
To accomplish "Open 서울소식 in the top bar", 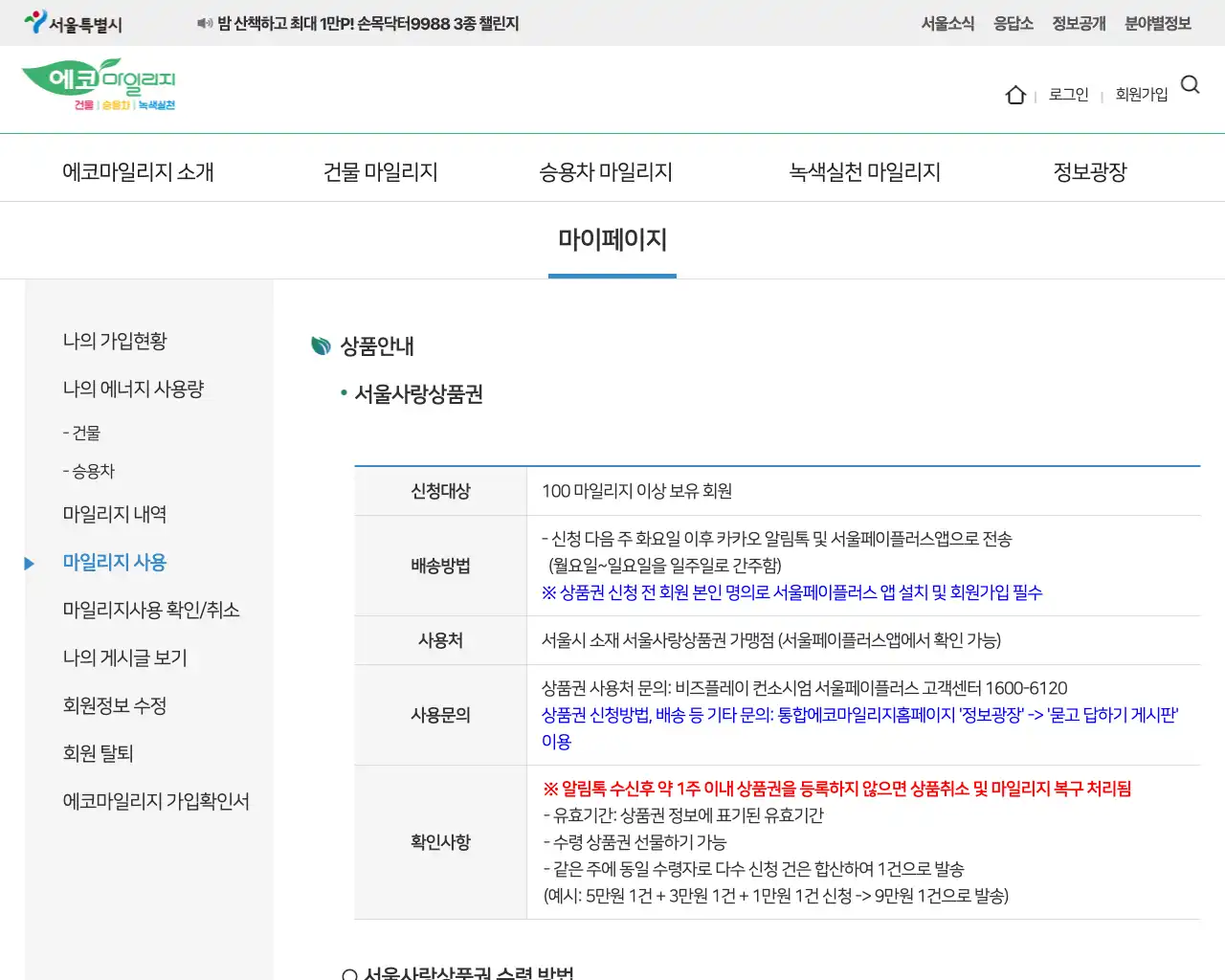I will tap(947, 23).
